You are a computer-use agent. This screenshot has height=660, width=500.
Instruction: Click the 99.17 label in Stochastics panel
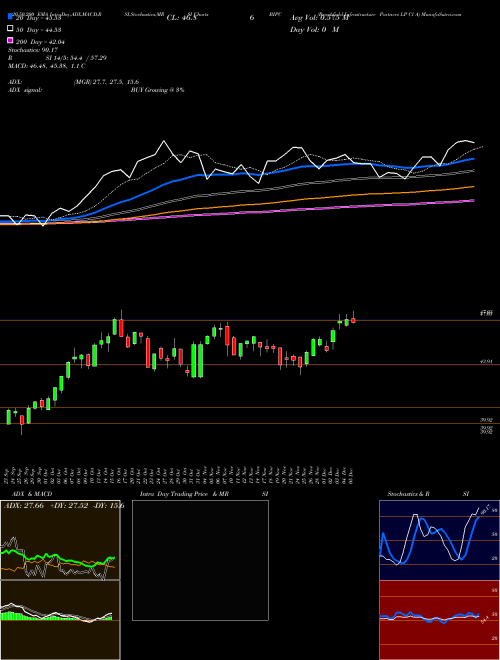[484, 509]
